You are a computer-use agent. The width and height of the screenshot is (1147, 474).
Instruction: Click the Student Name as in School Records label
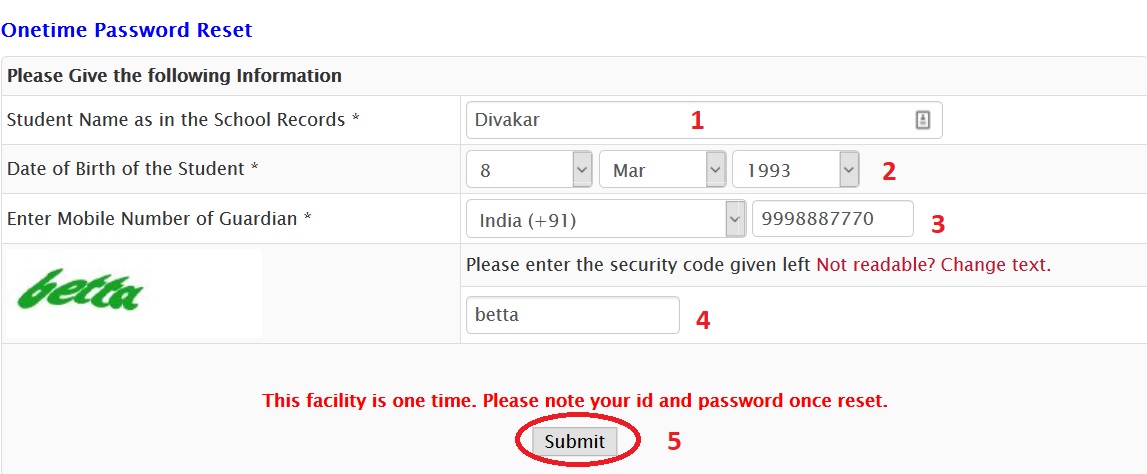tap(183, 120)
